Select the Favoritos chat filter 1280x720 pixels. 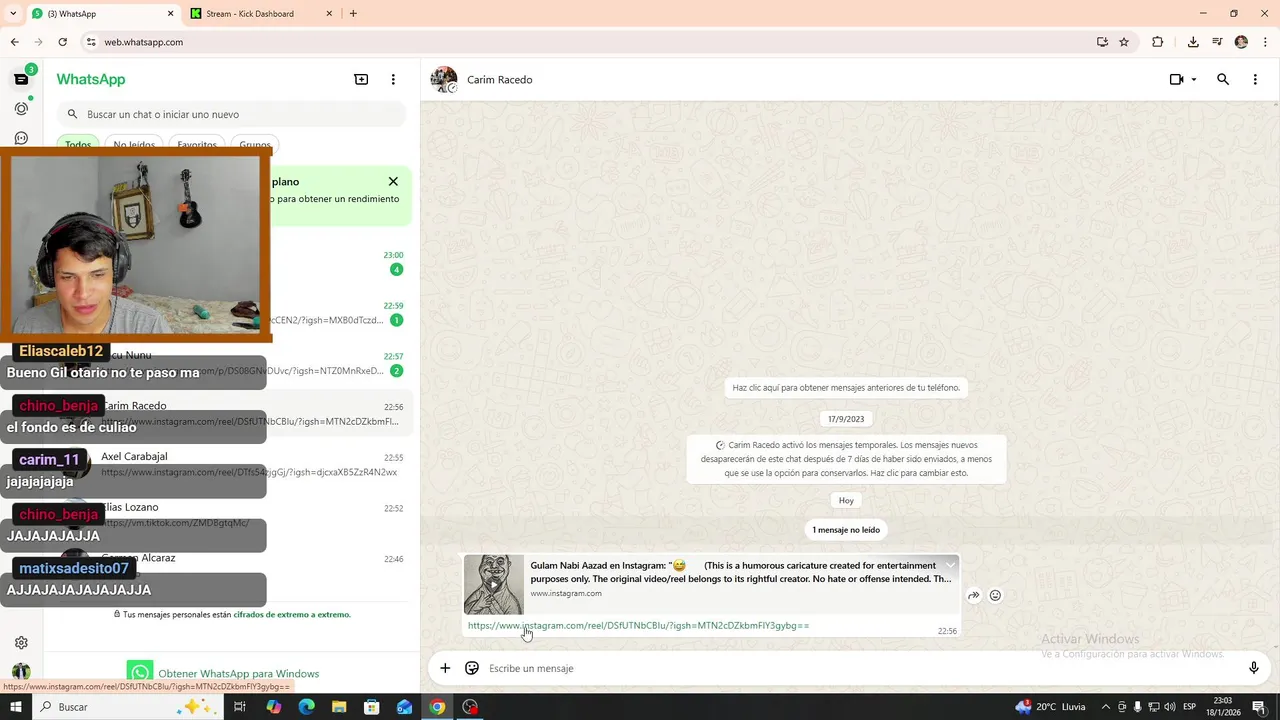[197, 145]
